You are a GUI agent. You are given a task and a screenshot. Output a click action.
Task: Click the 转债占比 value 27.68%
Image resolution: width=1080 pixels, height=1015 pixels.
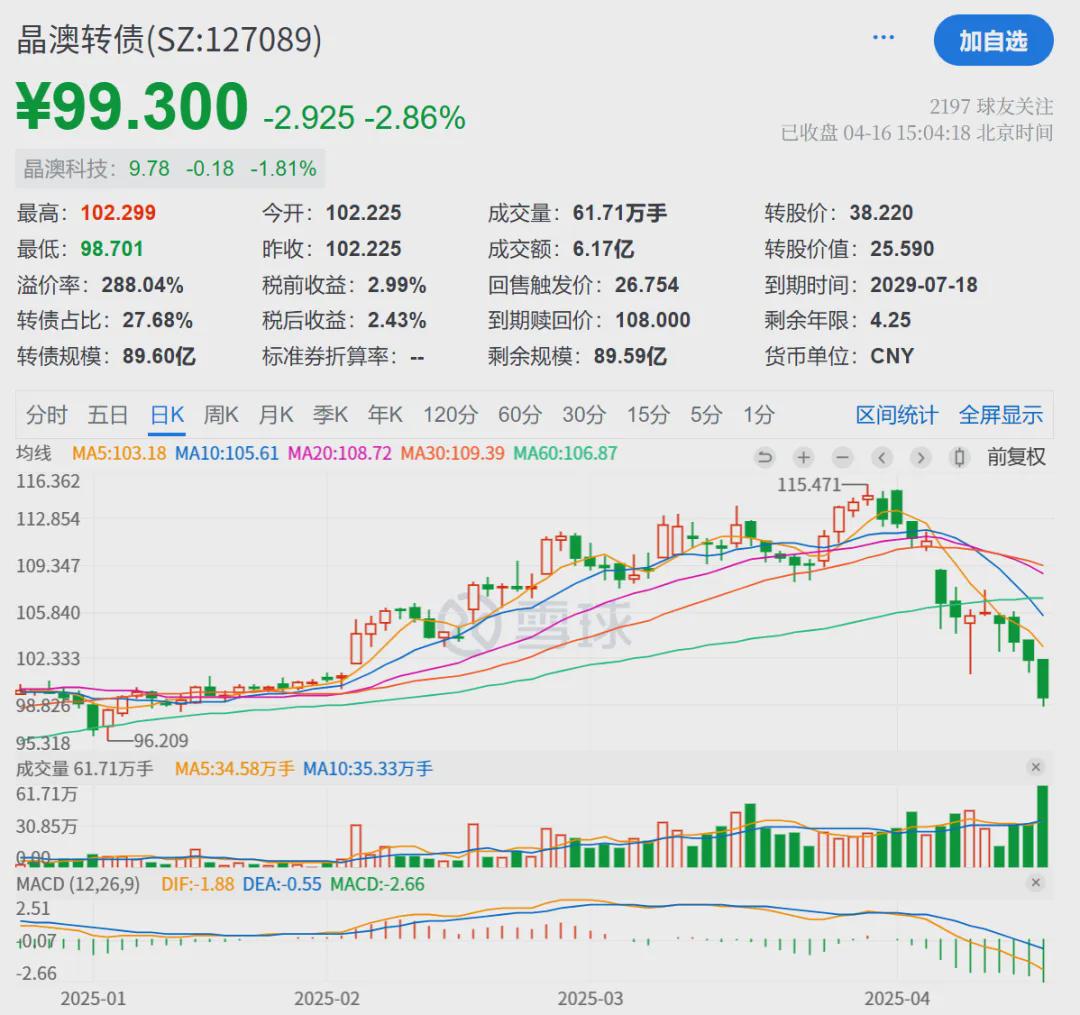coord(158,320)
